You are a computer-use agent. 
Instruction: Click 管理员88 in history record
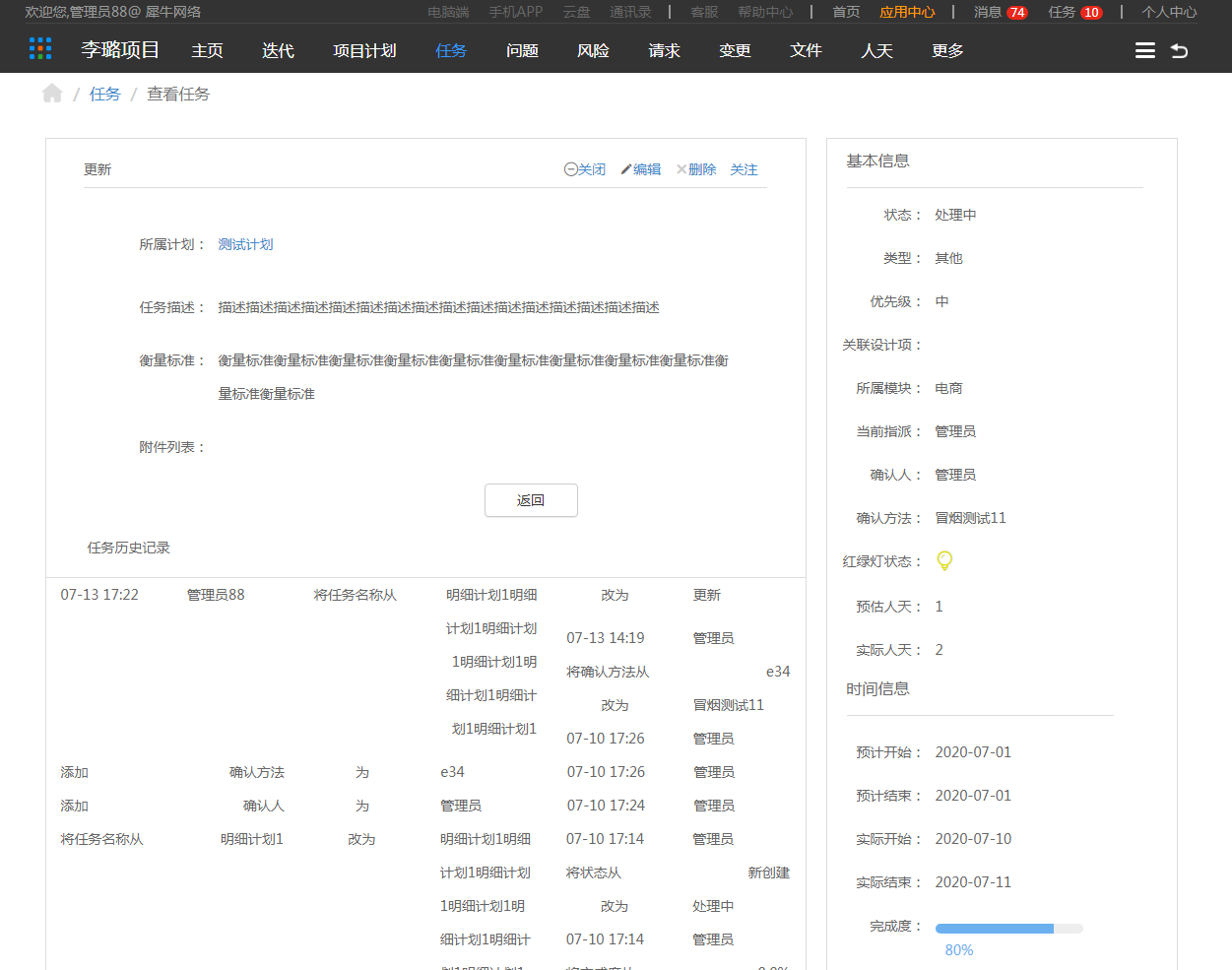[x=216, y=595]
